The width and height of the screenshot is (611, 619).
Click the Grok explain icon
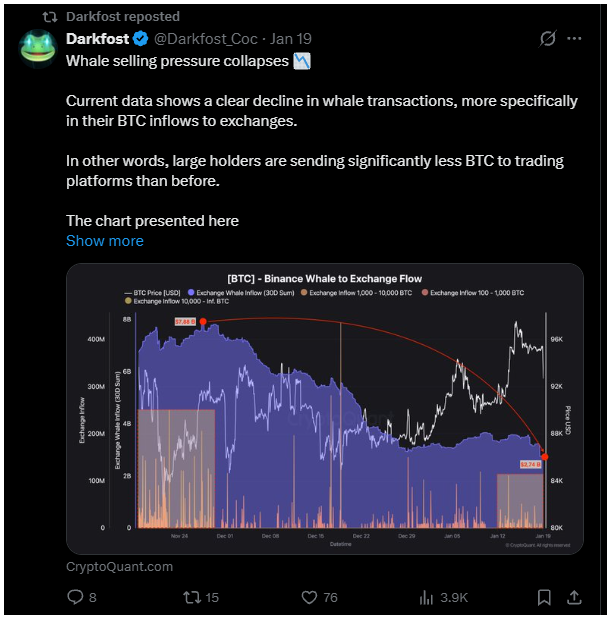[x=547, y=39]
